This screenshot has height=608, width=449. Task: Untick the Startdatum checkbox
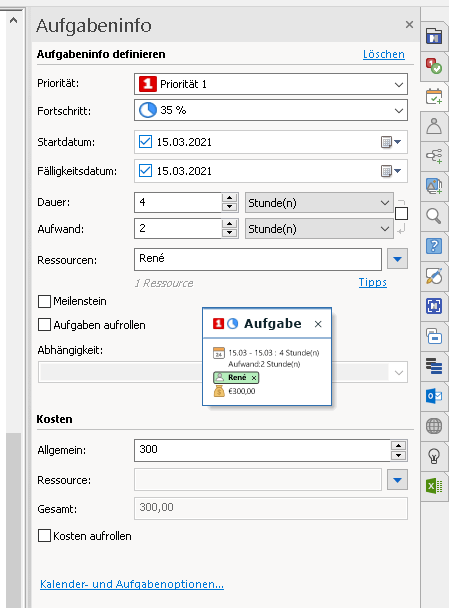[145, 142]
